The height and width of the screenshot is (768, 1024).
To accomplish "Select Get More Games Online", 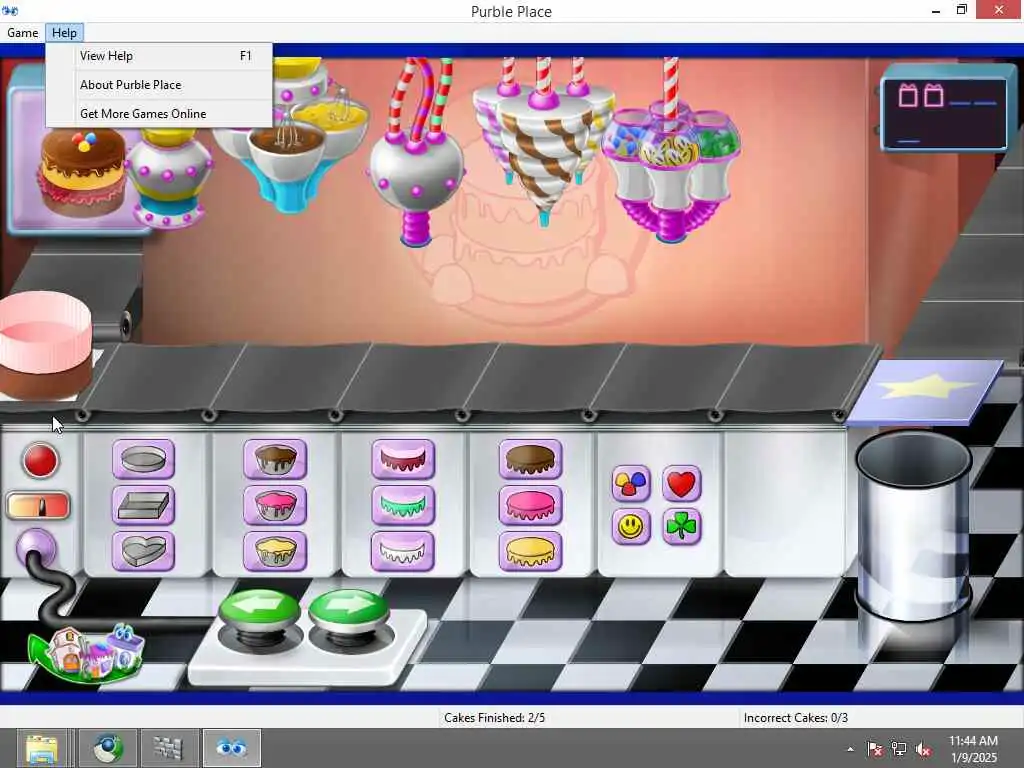I will point(159,114).
